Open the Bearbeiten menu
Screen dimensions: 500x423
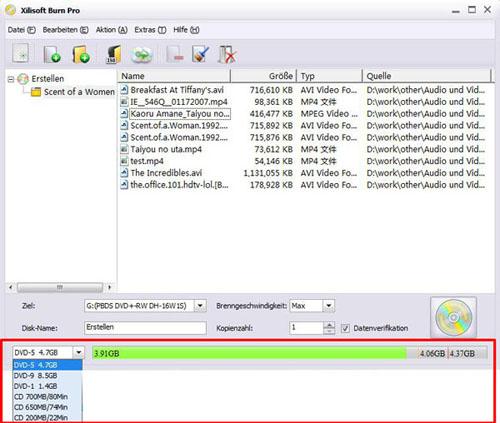(x=65, y=30)
